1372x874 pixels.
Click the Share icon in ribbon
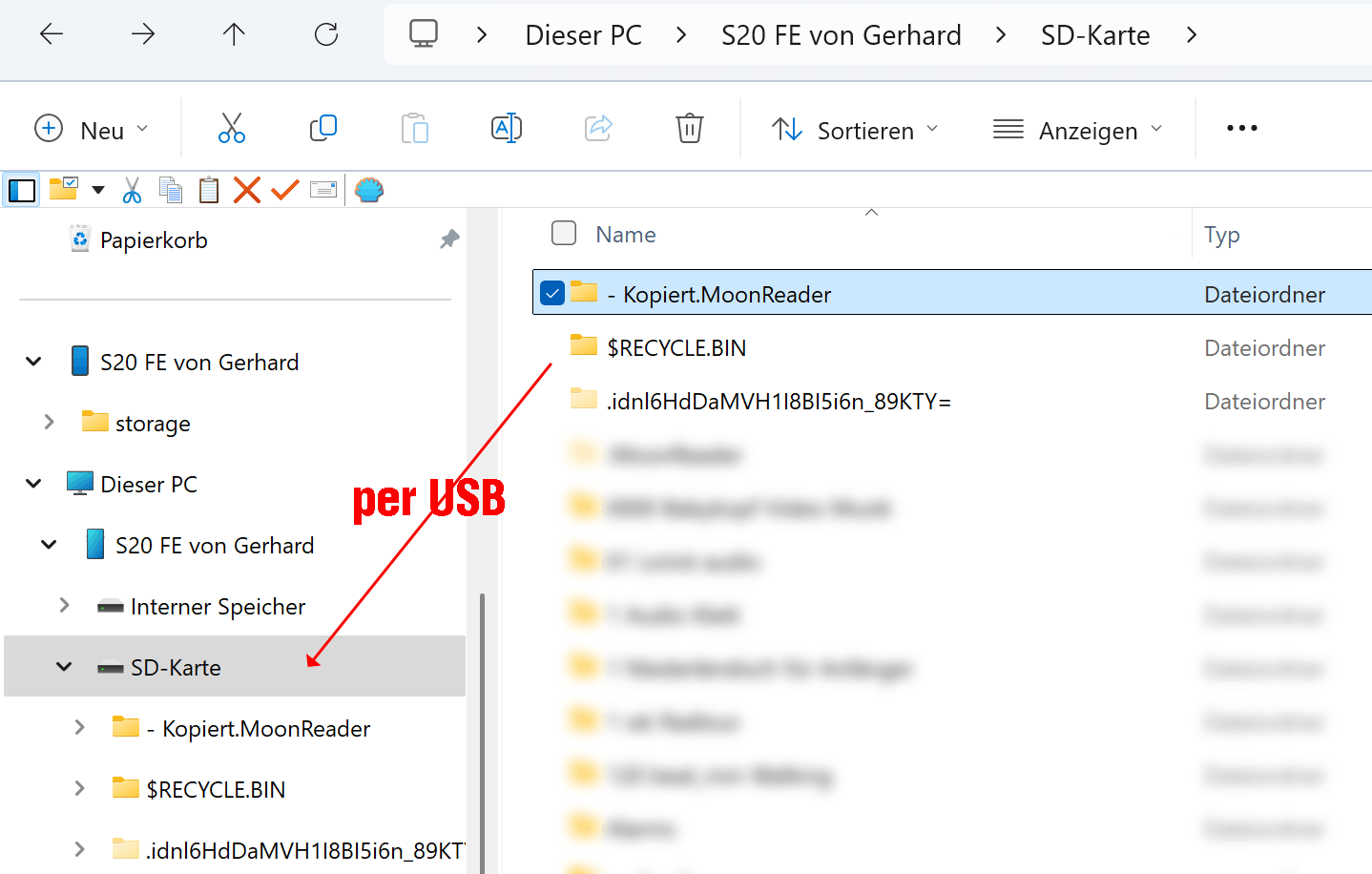tap(598, 128)
